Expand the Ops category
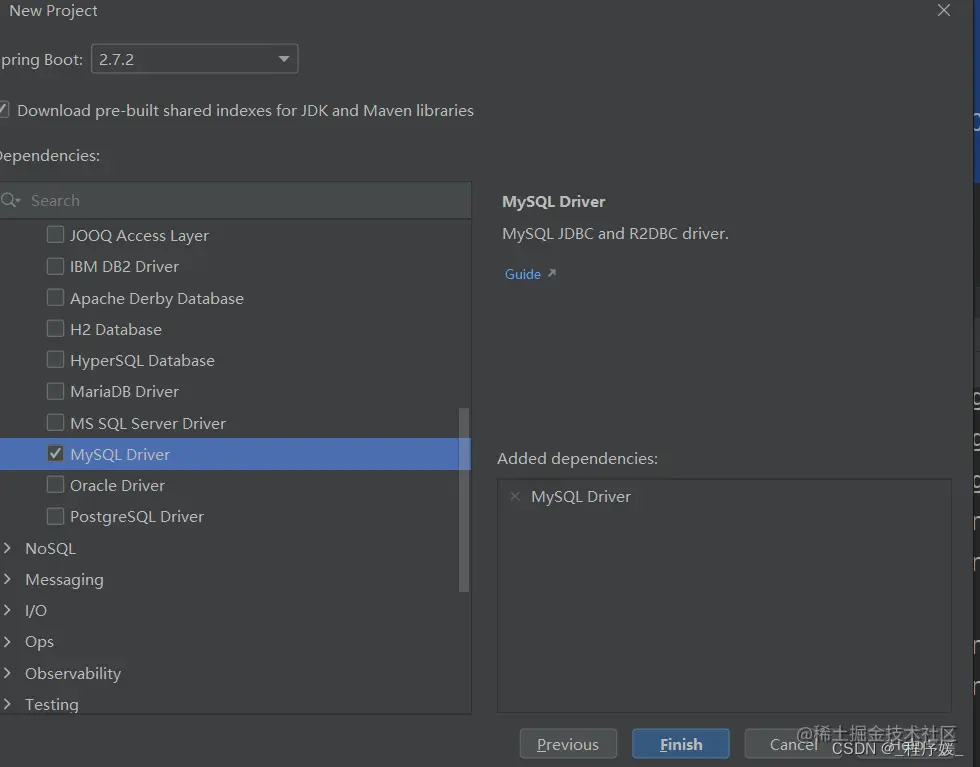 pyautogui.click(x=7, y=641)
